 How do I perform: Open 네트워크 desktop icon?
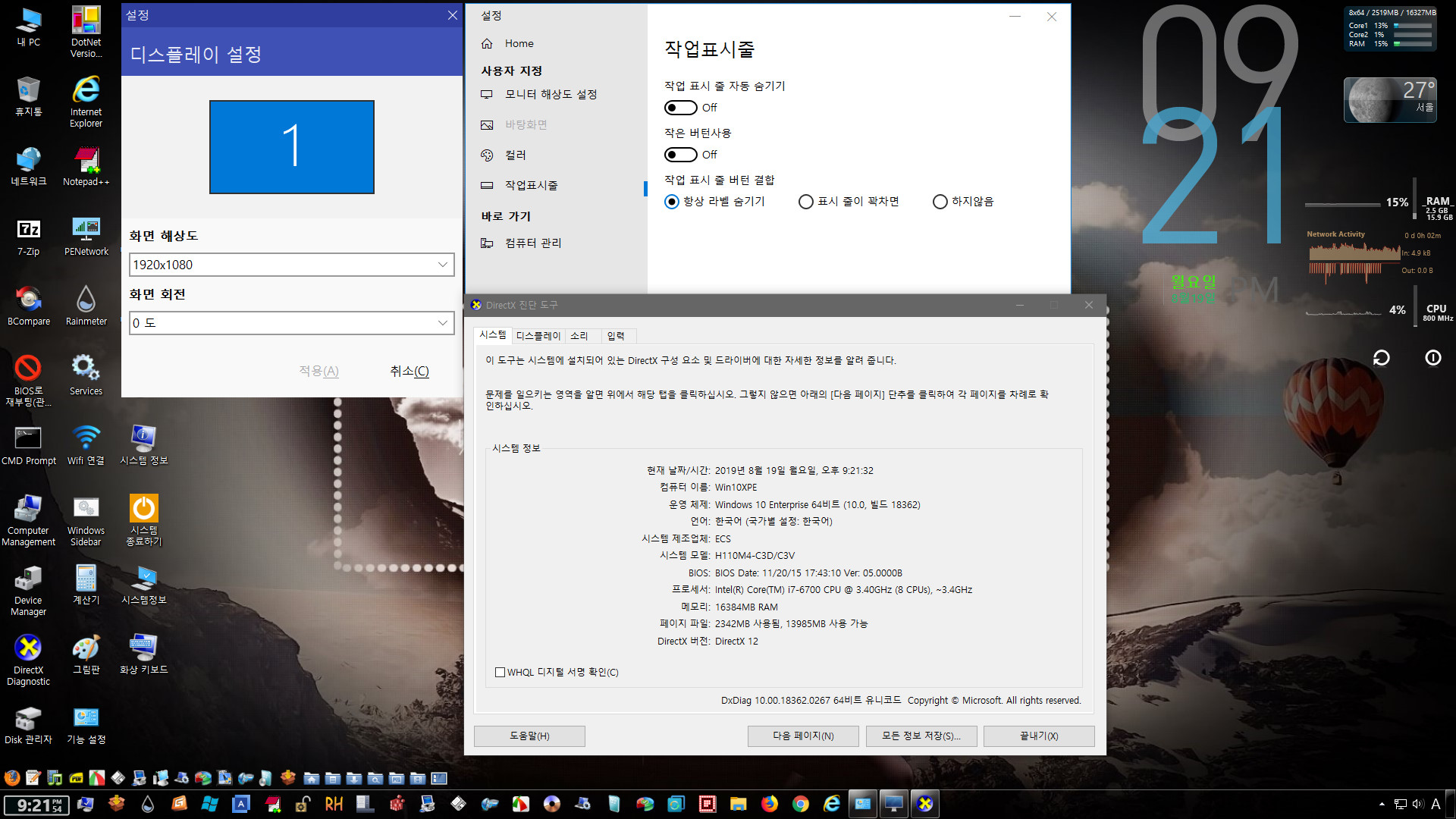pos(29,166)
